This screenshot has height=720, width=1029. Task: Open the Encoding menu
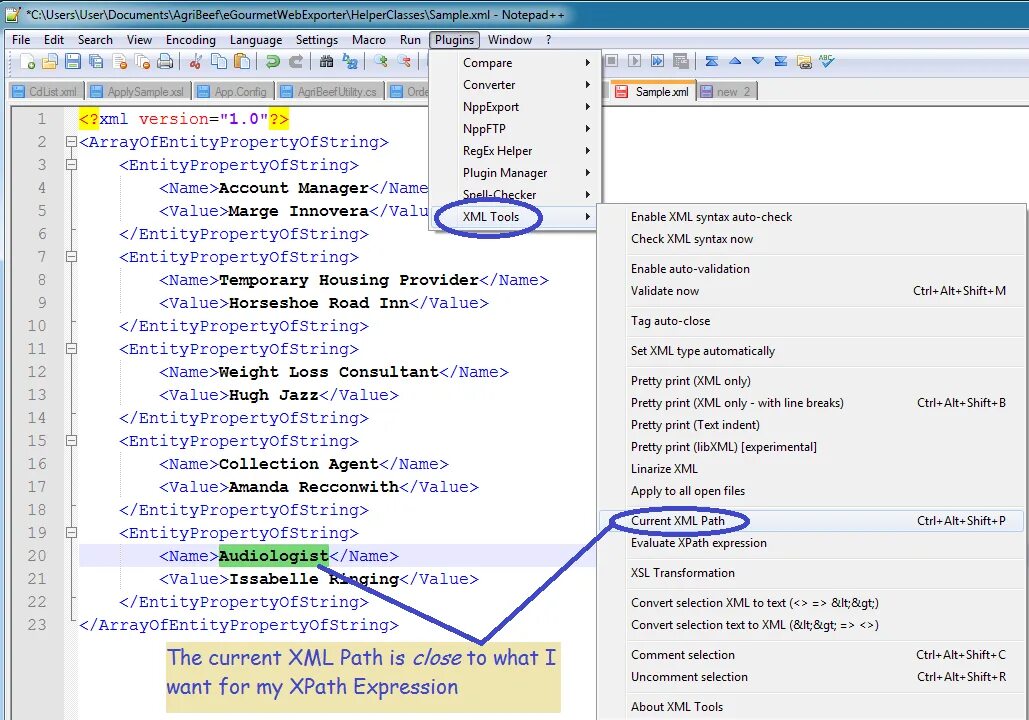(190, 40)
